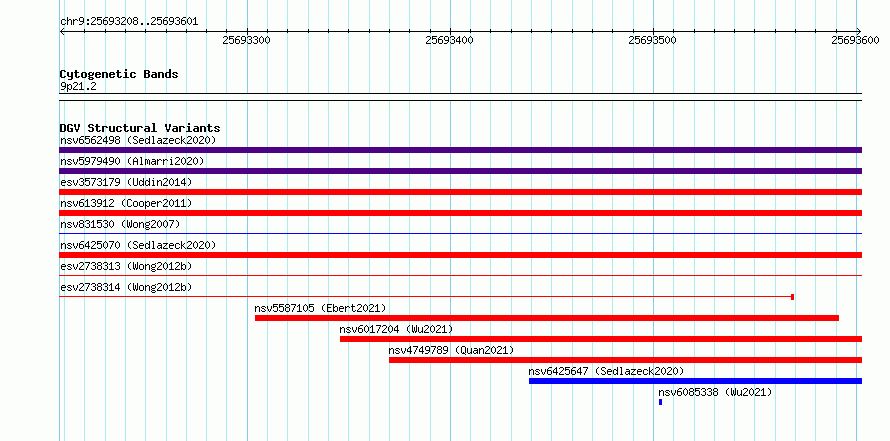Viewport: 890px width, 441px height.
Task: Select the nsv6085338 (Wu2021) label
Action: (715, 392)
